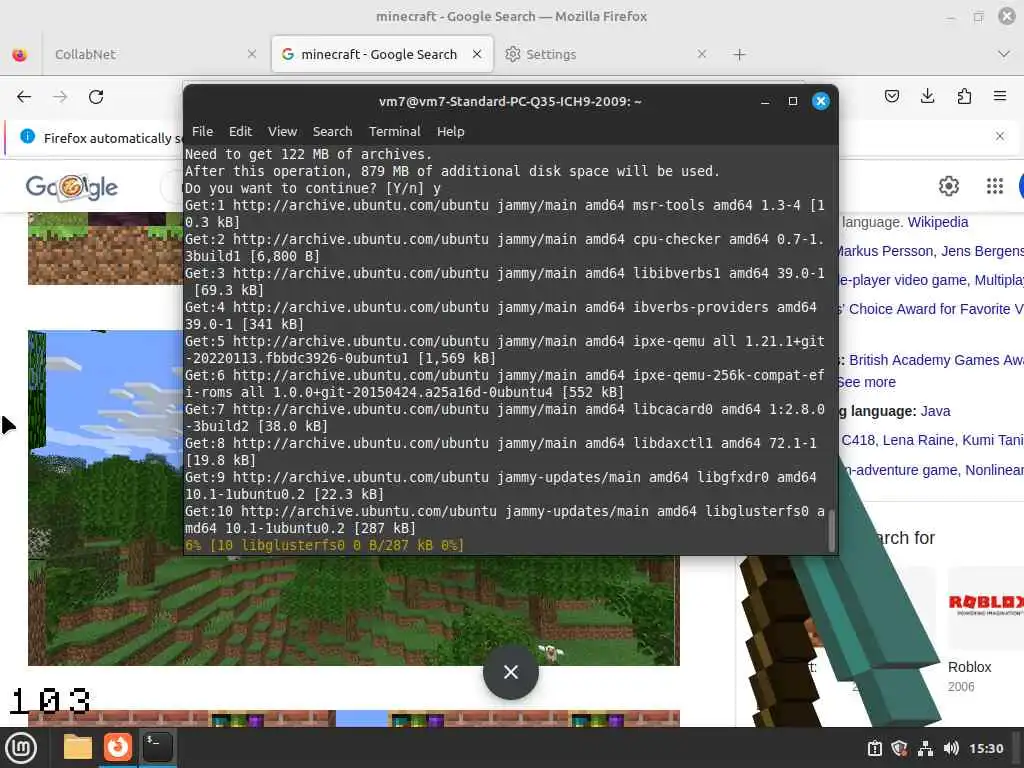Select the minecraft - Google Search tab

(x=382, y=54)
